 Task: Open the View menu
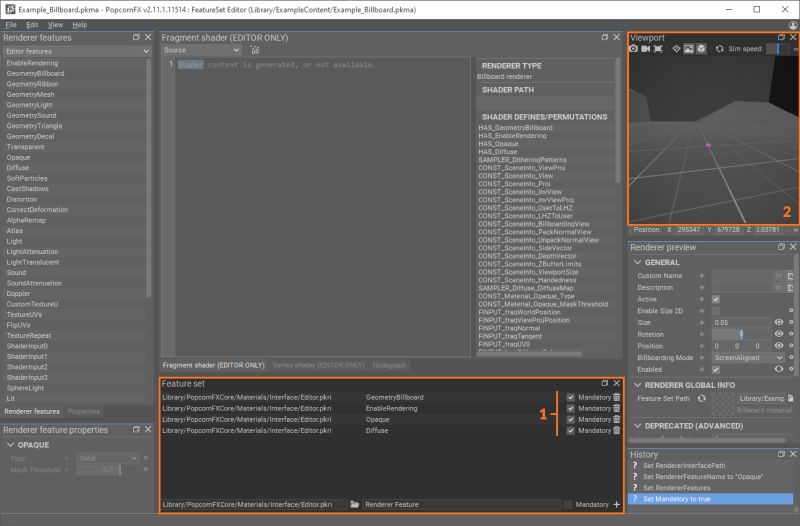coord(55,24)
